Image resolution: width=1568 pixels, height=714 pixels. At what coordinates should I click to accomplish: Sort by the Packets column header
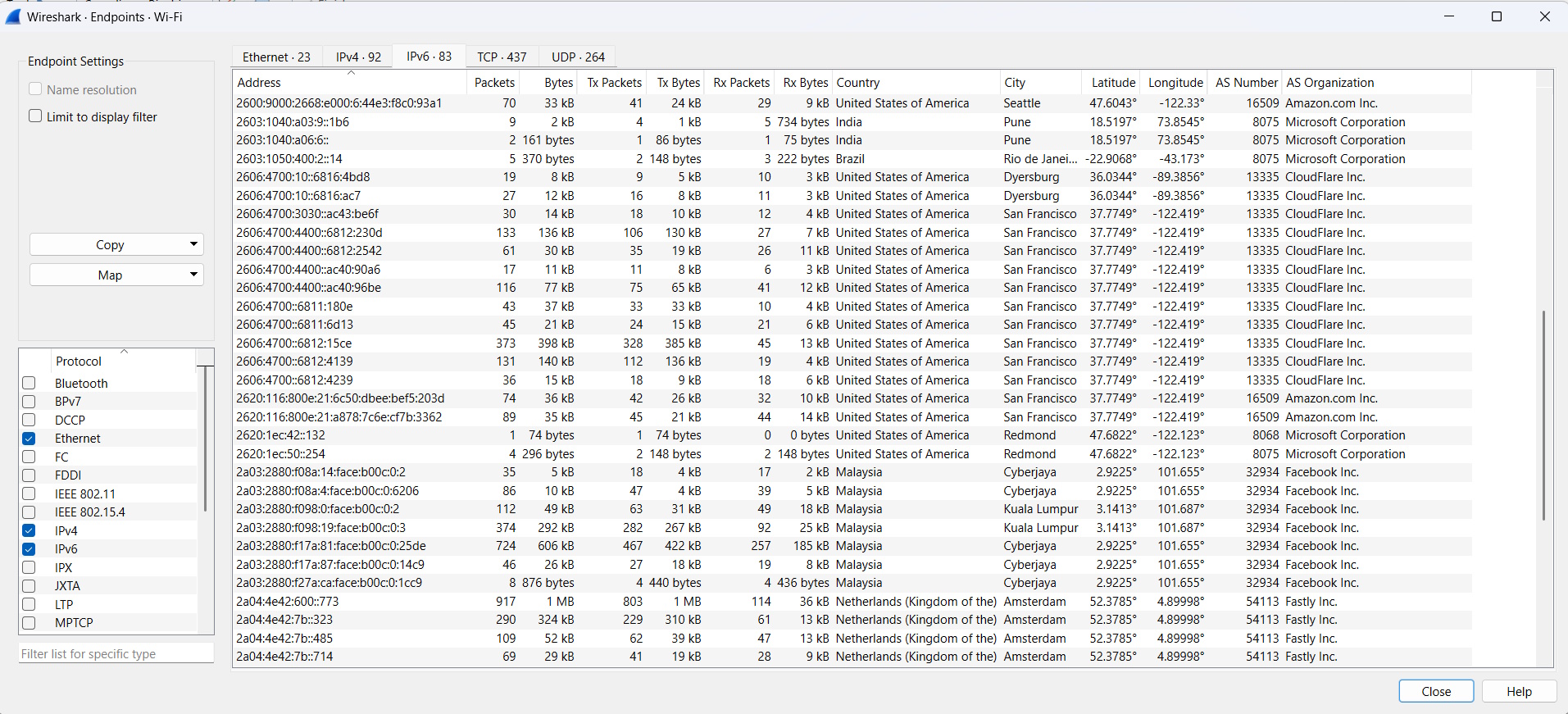tap(494, 82)
